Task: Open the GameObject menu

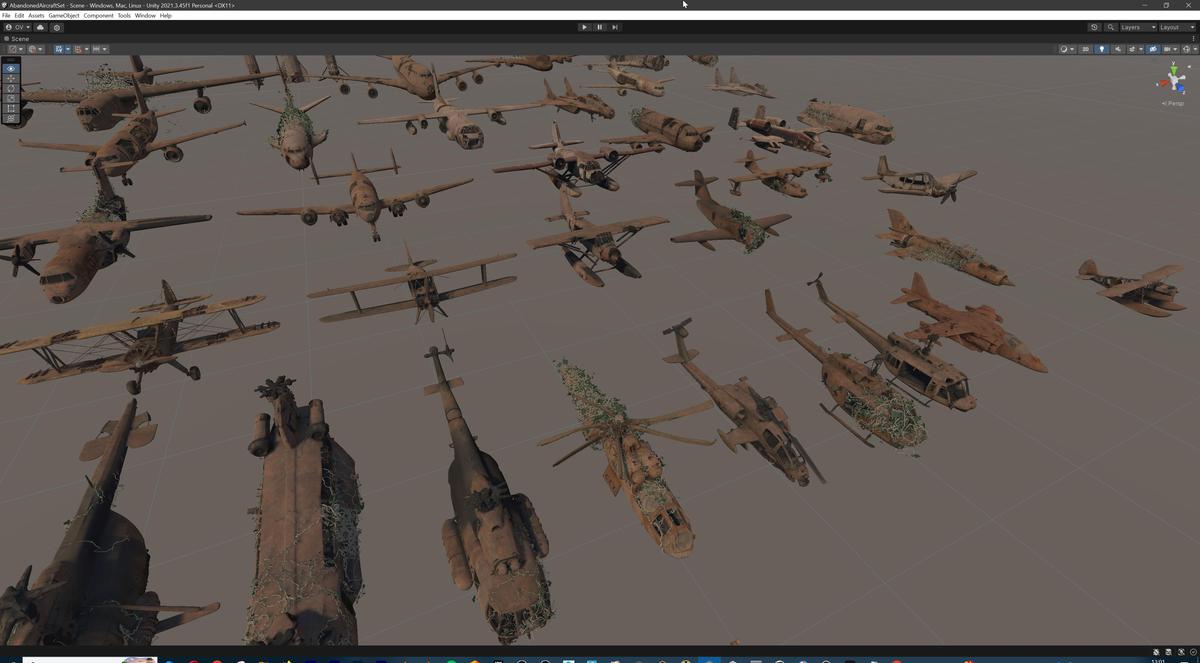Action: click(x=64, y=16)
